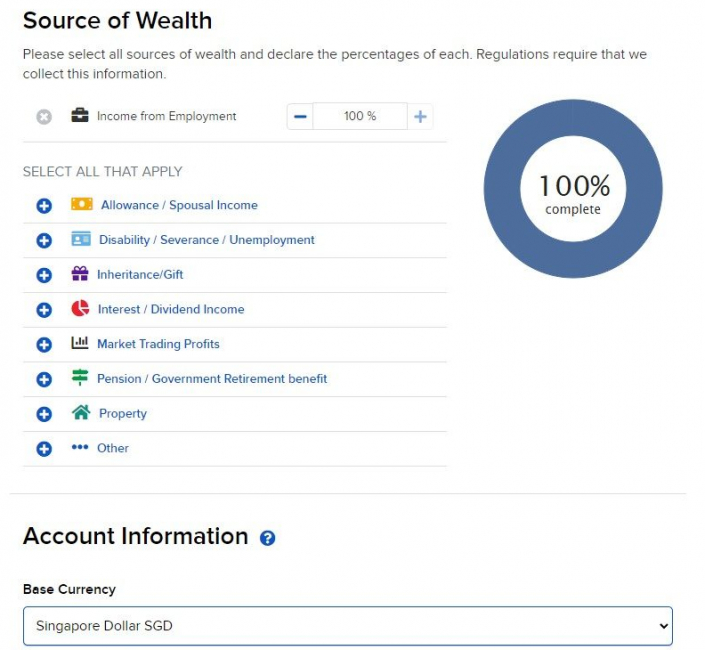Click the red pie chart Interest / Dividend icon
705x650 pixels.
pos(80,309)
